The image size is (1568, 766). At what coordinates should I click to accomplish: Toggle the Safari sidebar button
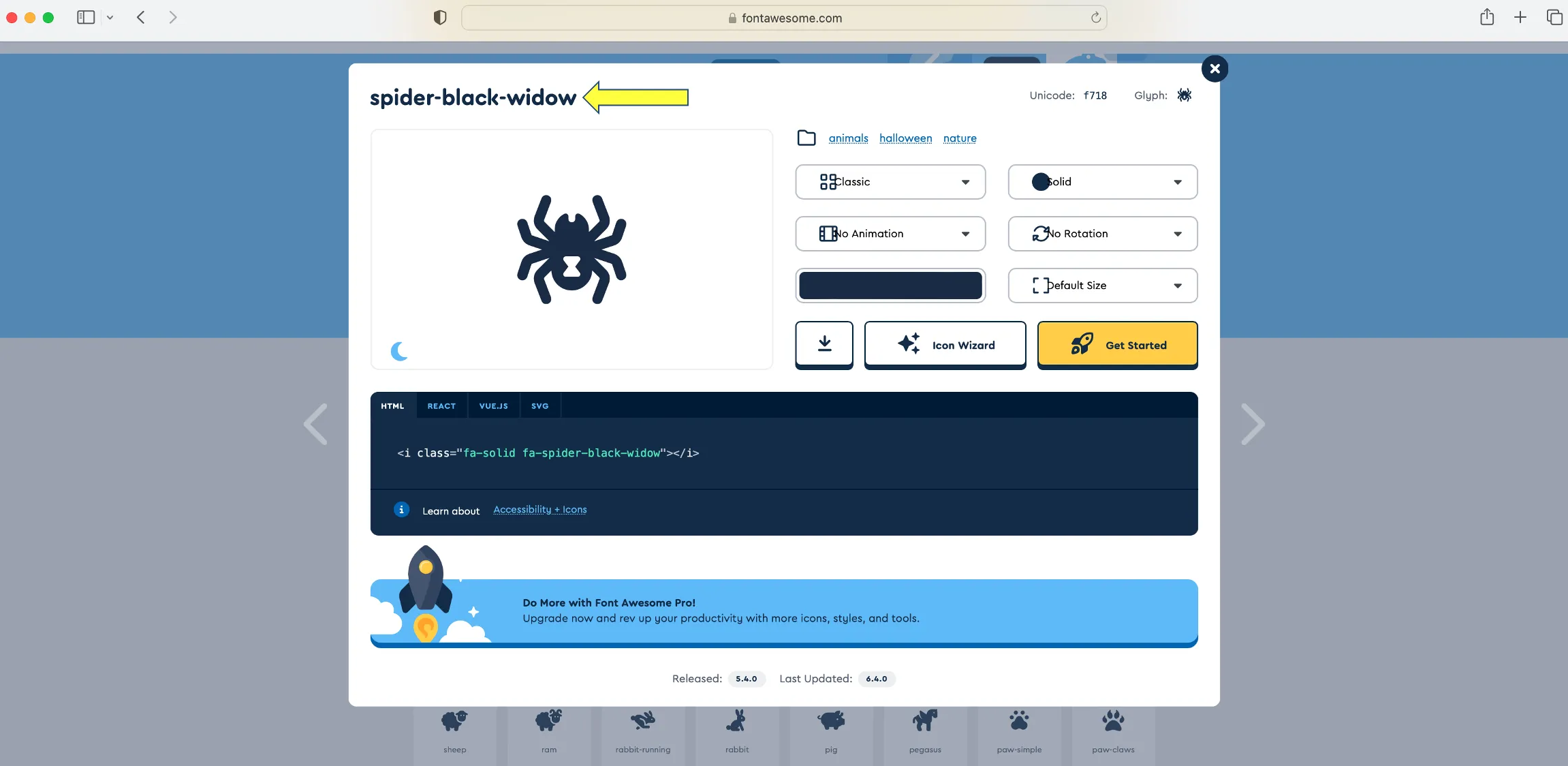pyautogui.click(x=86, y=18)
